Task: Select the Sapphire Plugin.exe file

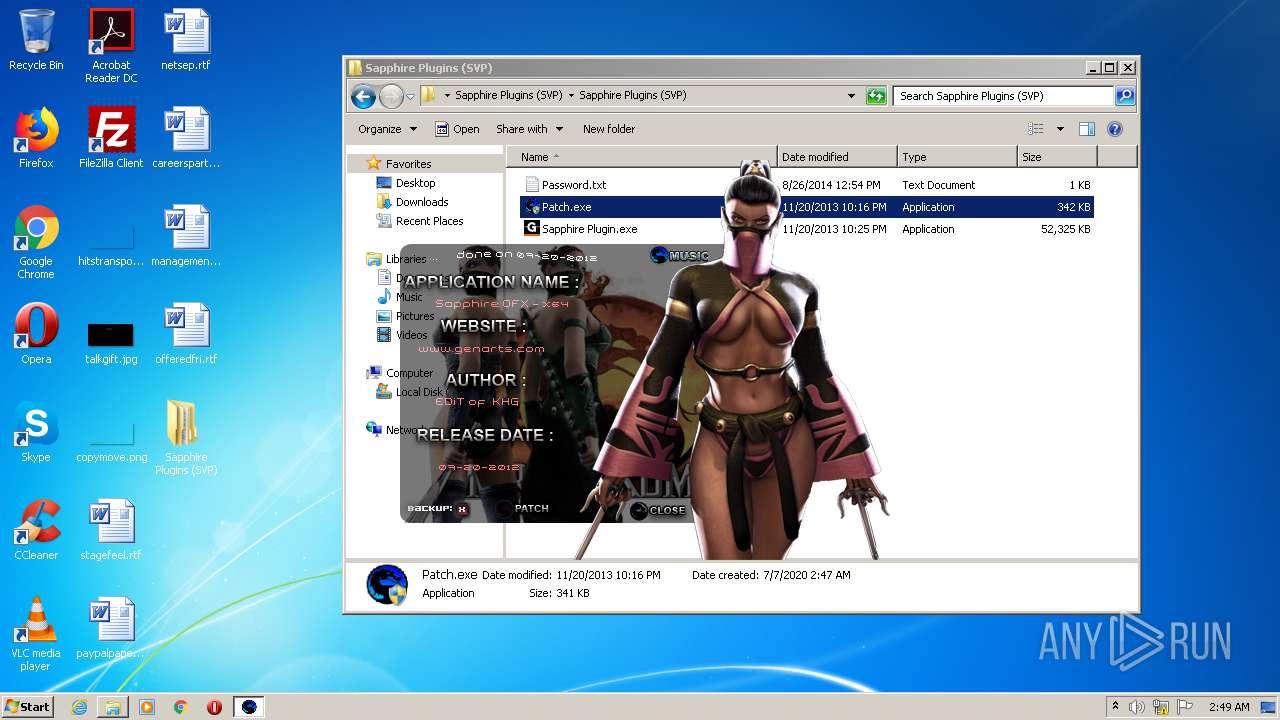Action: 581,229
